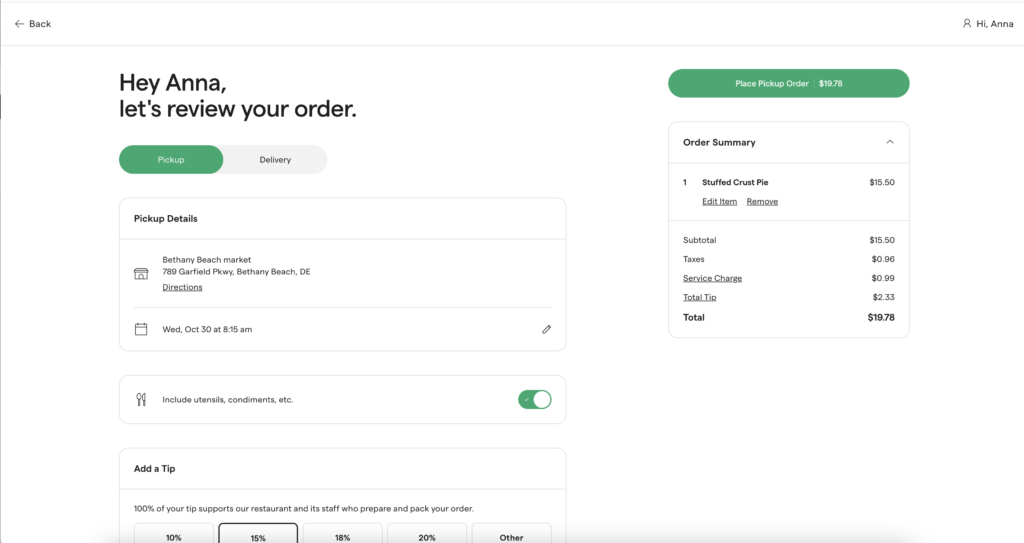Open the Service Charge details link

(x=712, y=278)
